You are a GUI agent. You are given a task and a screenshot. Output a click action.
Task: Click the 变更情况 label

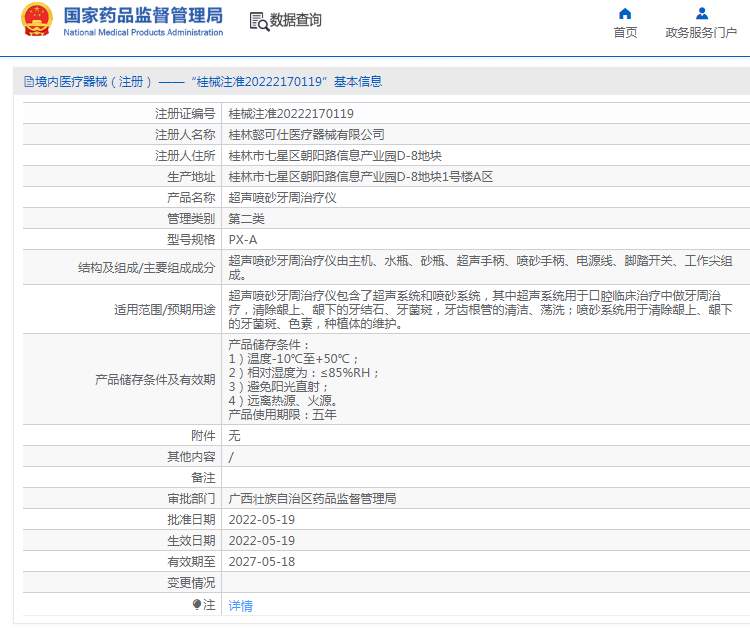coord(191,583)
